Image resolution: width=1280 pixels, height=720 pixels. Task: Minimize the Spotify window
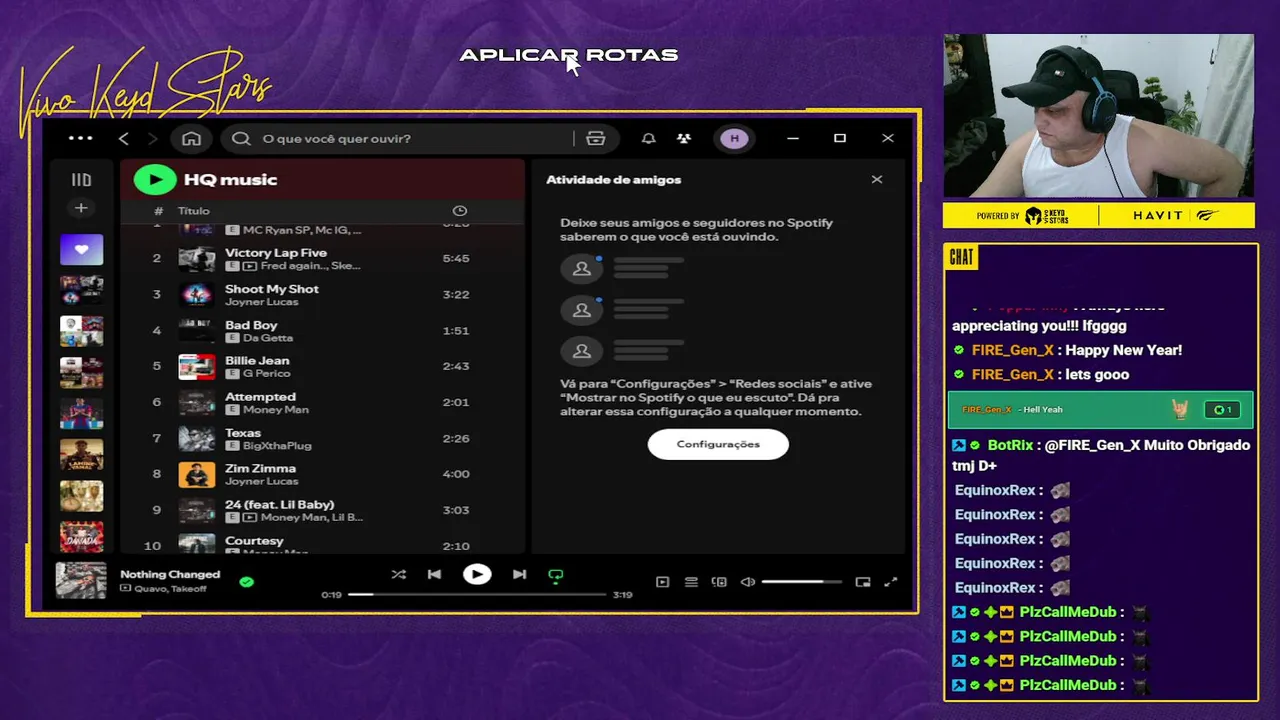(x=793, y=138)
